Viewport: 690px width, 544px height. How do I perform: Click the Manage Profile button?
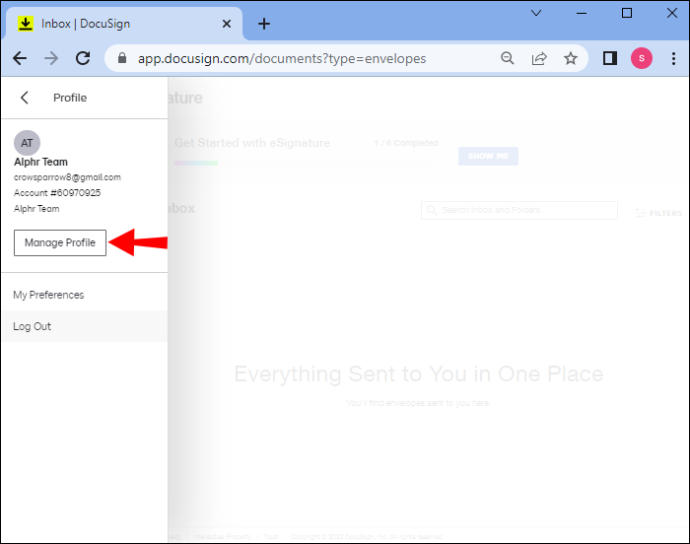pos(60,243)
